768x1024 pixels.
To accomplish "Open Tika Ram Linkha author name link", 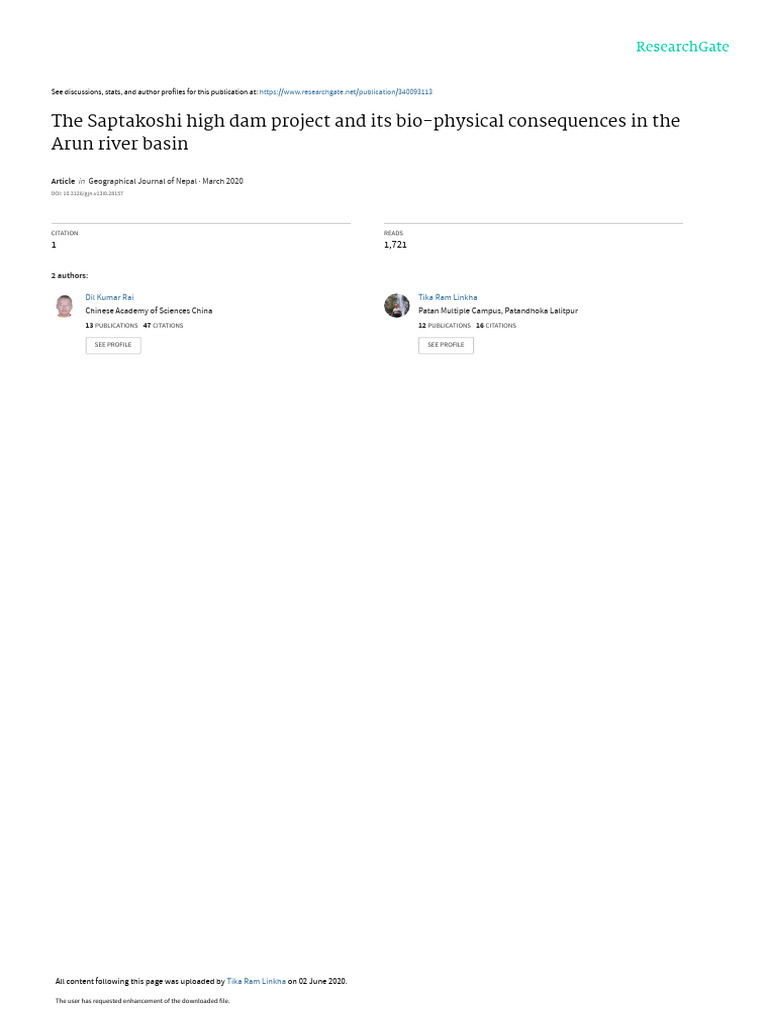I will [x=447, y=297].
